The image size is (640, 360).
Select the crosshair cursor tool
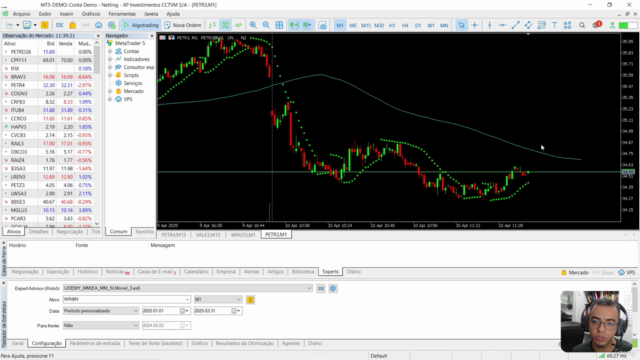[x=474, y=25]
